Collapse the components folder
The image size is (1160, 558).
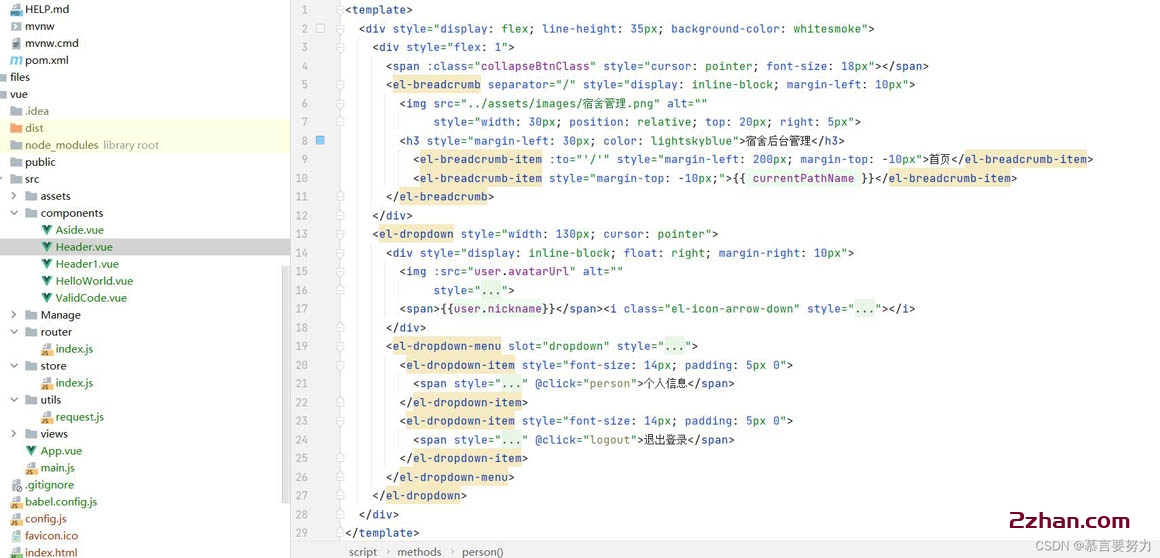coord(14,213)
